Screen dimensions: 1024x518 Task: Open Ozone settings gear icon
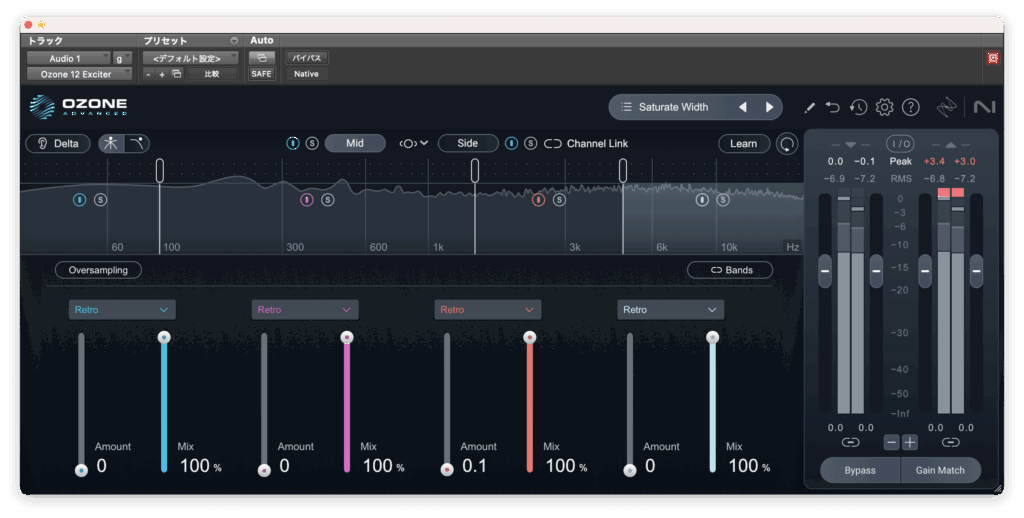pyautogui.click(x=884, y=107)
